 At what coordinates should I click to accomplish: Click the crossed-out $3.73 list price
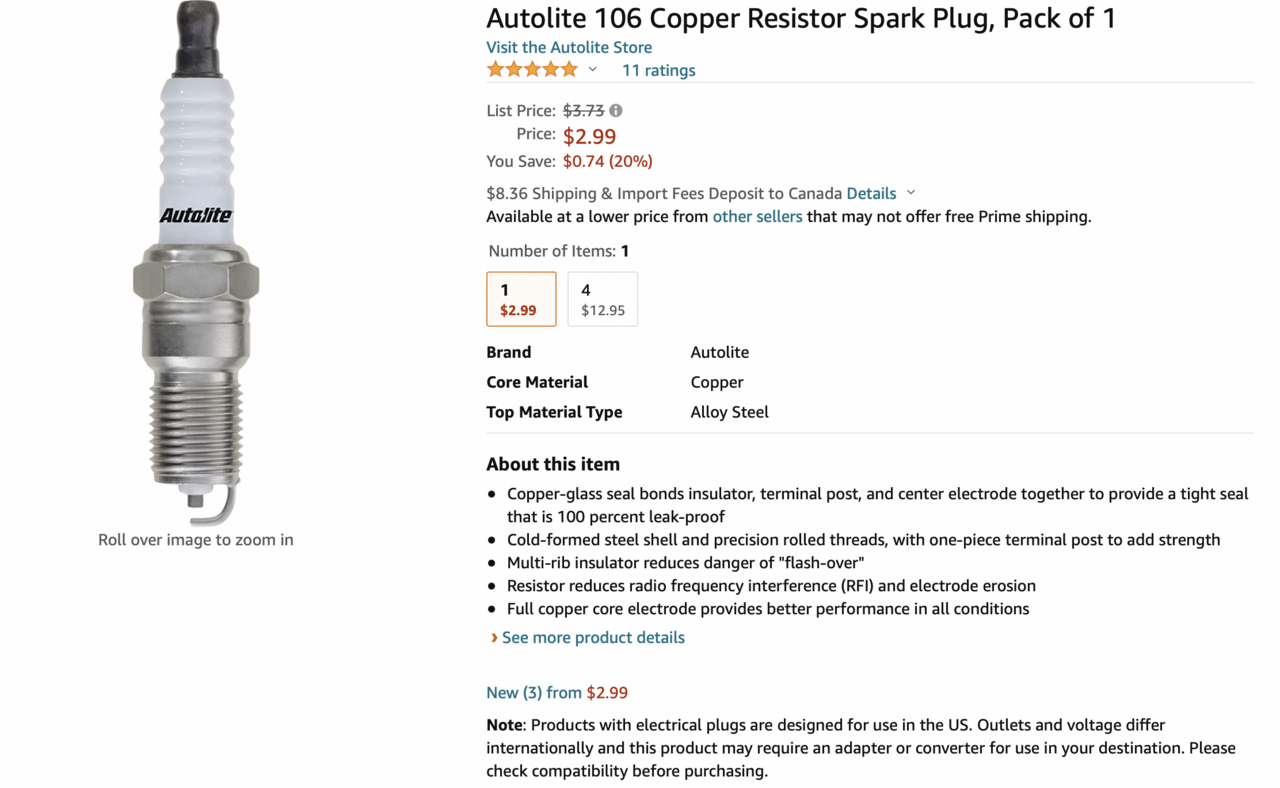(x=583, y=111)
